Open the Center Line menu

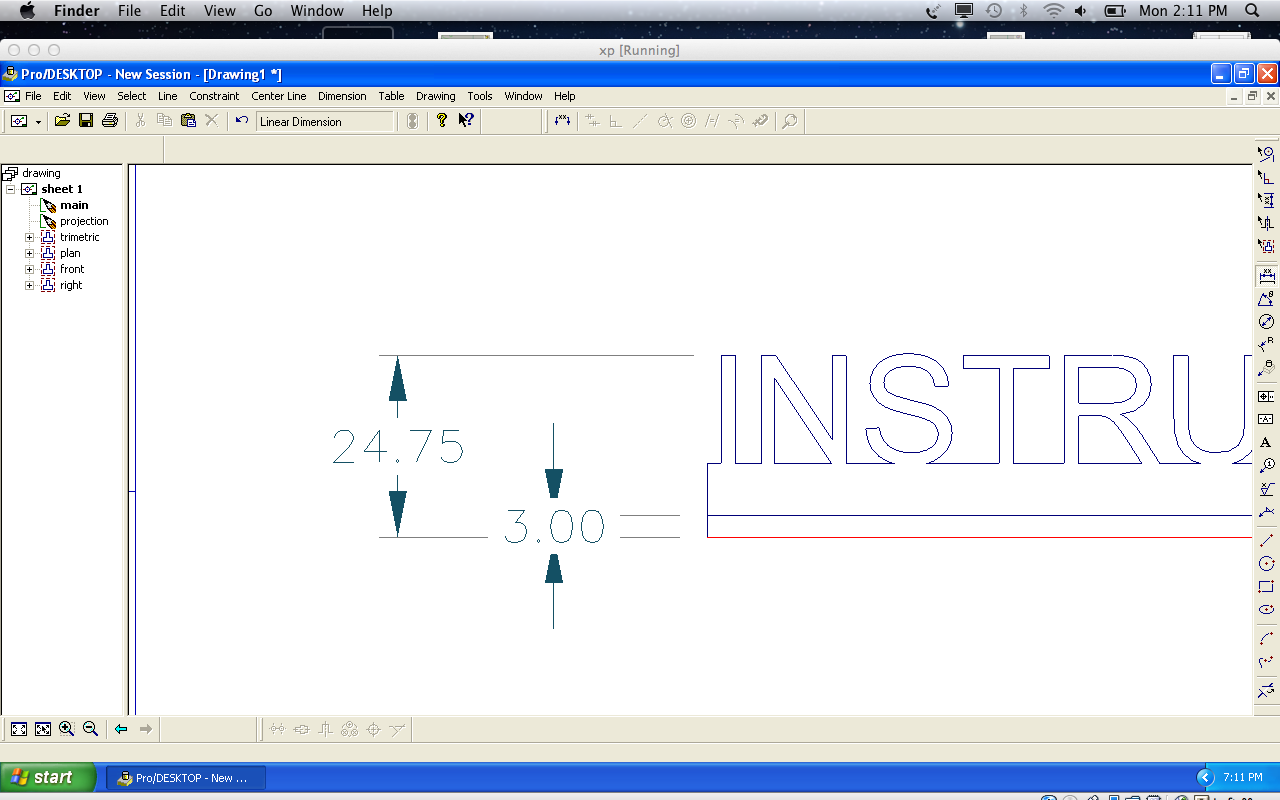coord(279,96)
